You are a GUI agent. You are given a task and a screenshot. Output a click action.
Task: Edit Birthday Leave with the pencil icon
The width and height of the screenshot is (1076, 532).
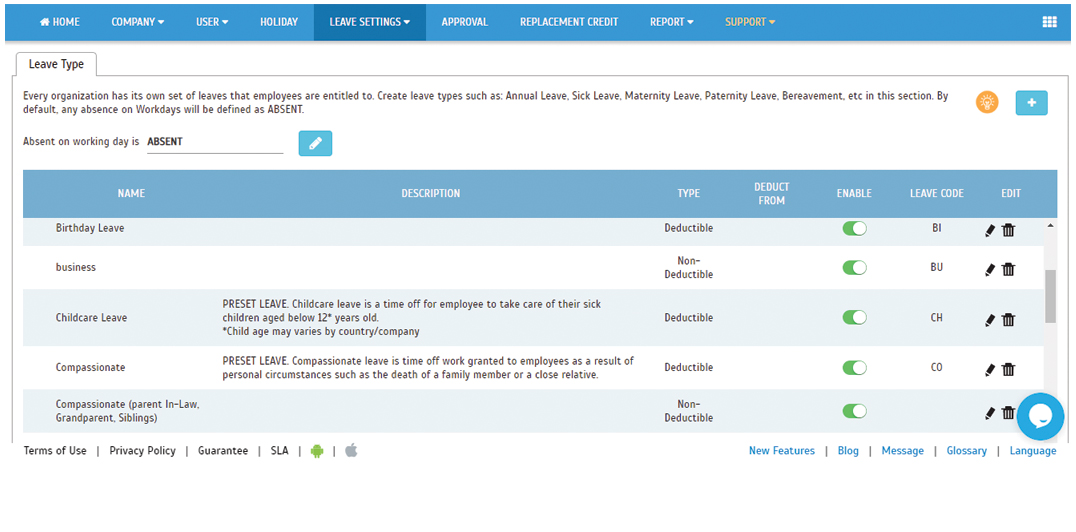pos(990,229)
